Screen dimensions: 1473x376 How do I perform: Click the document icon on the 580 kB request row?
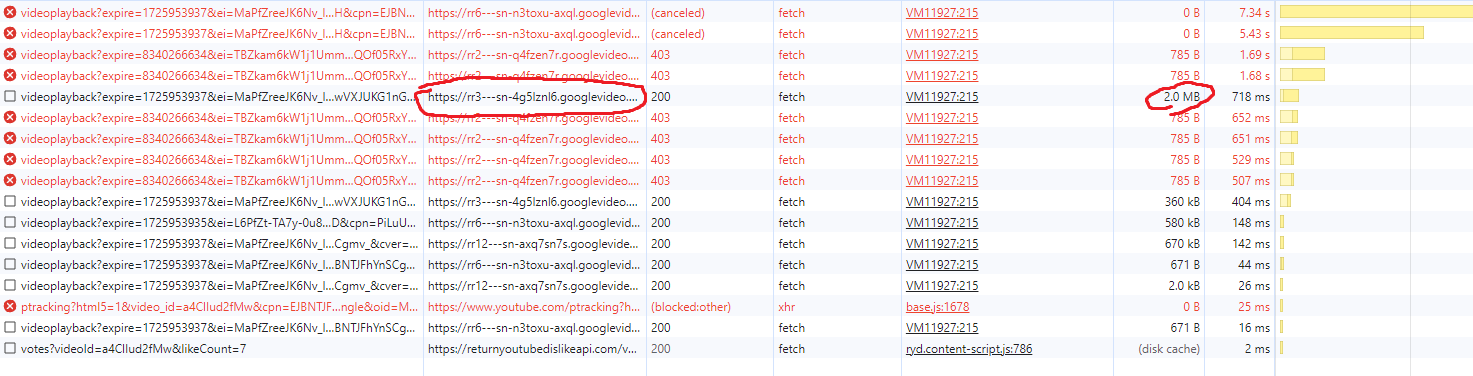coord(10,223)
